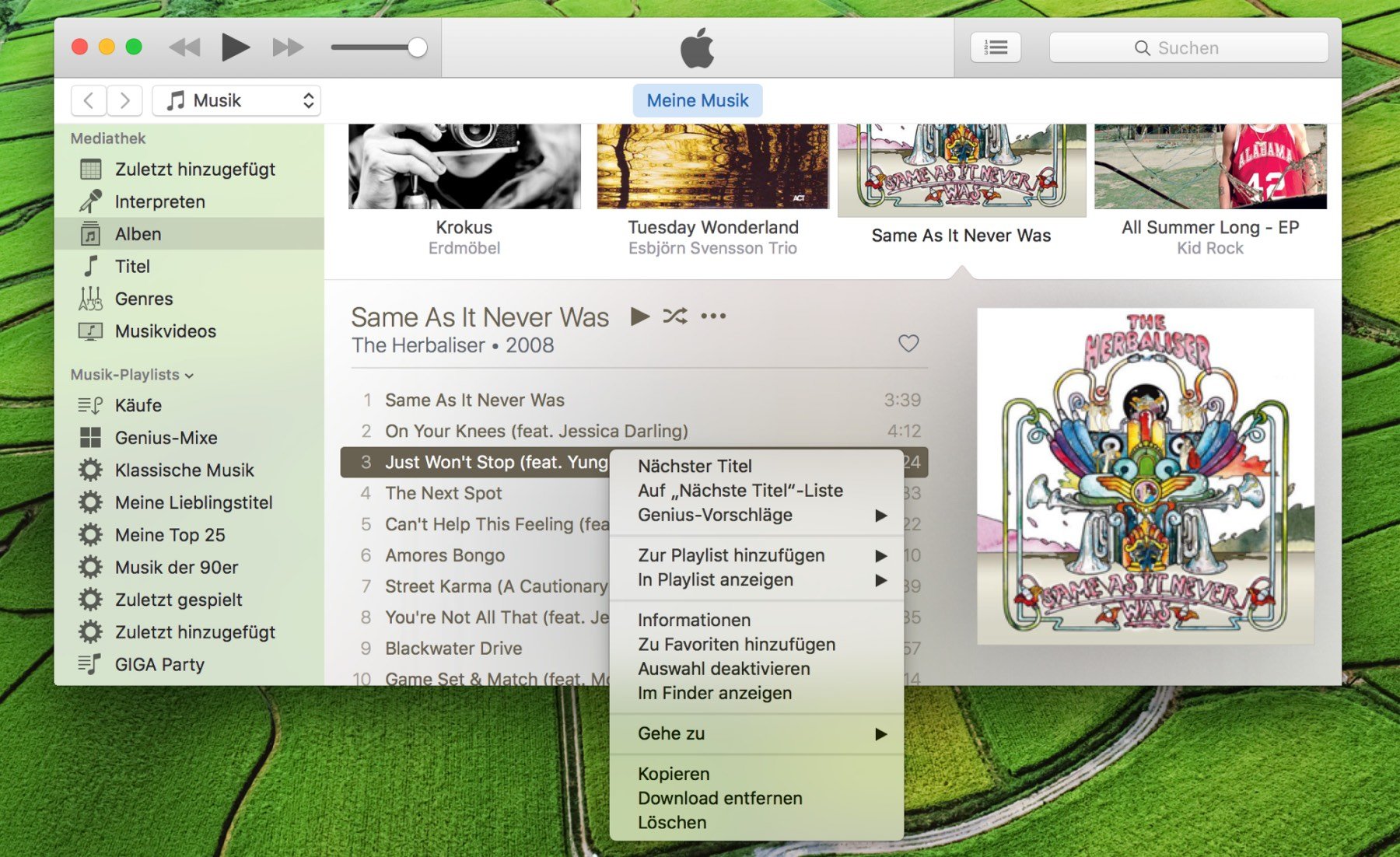Skip back to the previous track

coord(184,47)
